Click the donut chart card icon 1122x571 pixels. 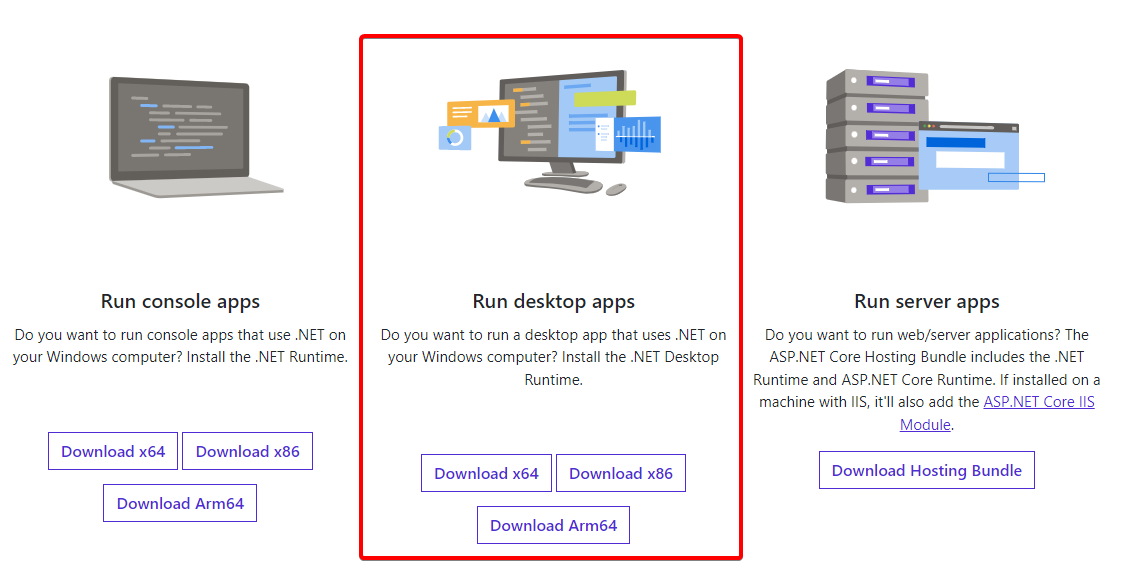pos(455,139)
